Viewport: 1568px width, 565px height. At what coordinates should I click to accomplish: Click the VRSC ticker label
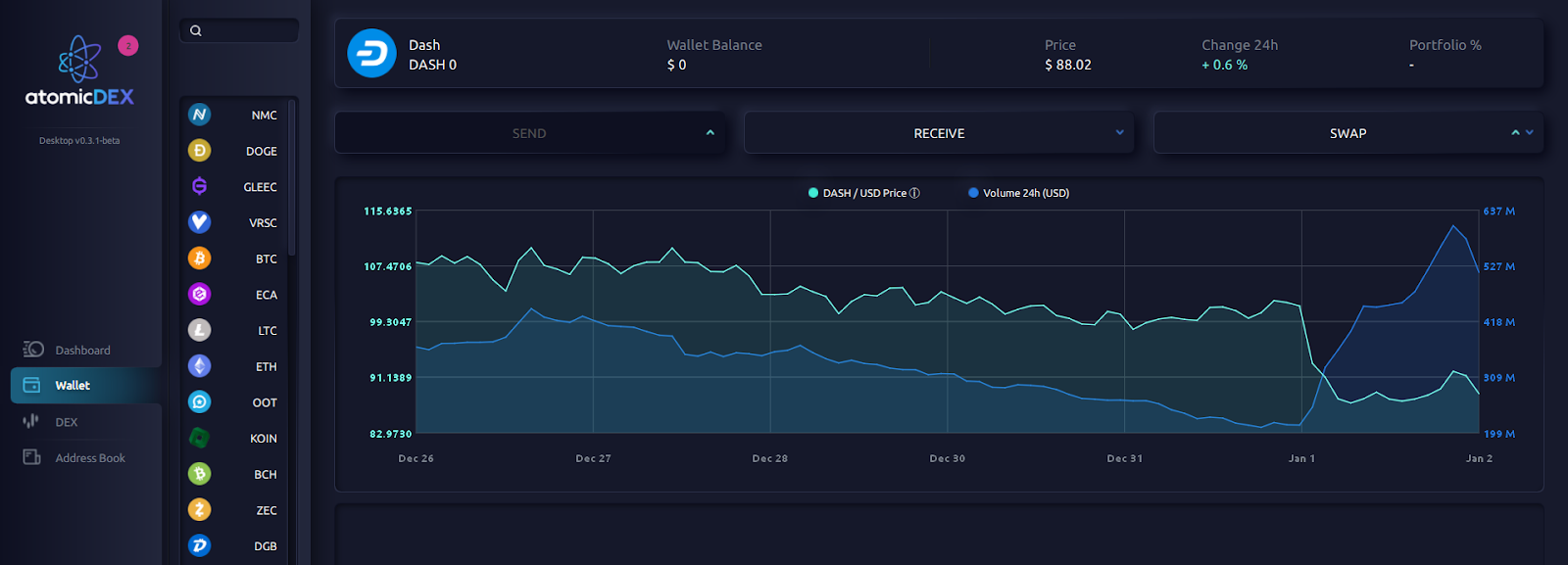(263, 222)
